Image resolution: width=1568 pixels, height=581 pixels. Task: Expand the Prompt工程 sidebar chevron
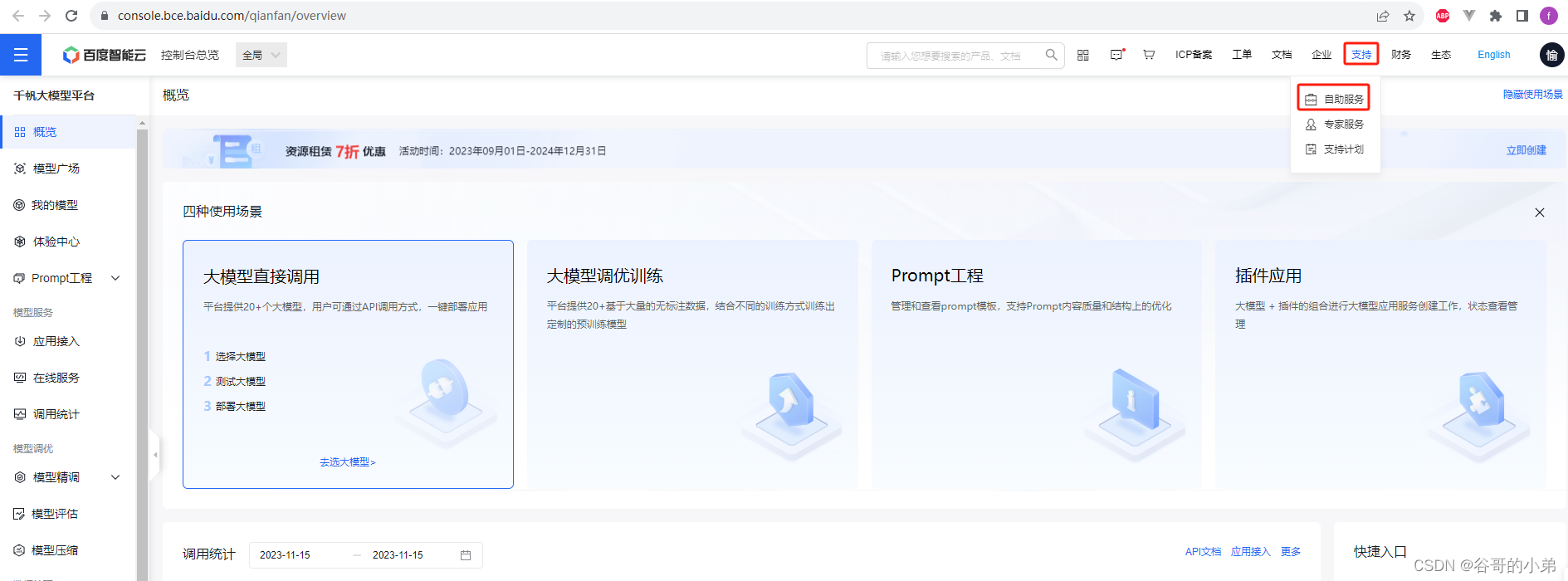pos(115,278)
